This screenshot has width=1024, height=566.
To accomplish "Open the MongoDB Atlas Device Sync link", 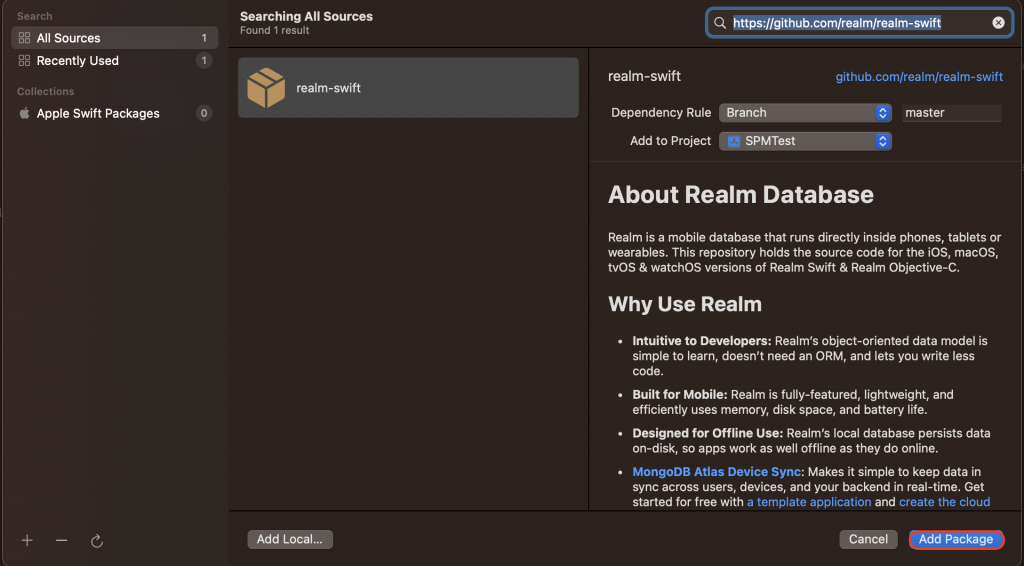I will click(x=718, y=472).
